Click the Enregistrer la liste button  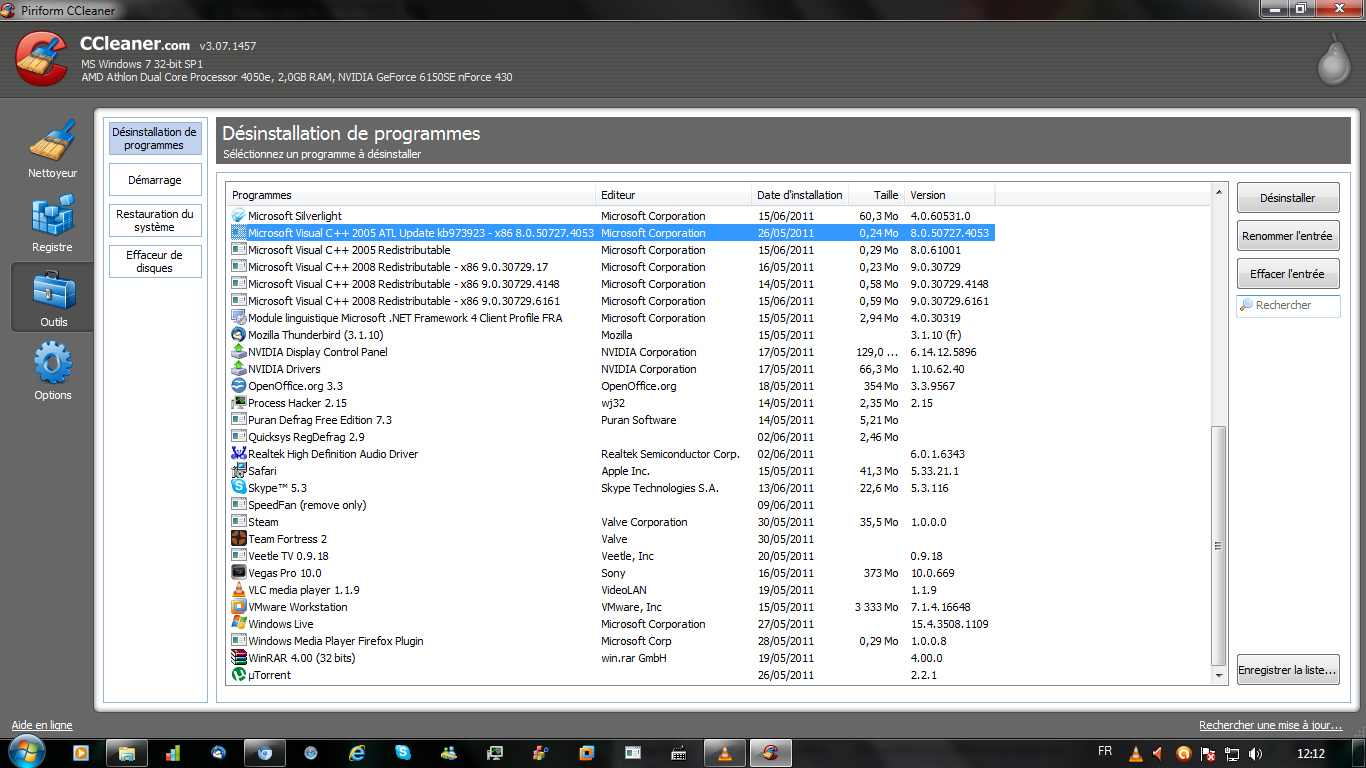[1288, 670]
